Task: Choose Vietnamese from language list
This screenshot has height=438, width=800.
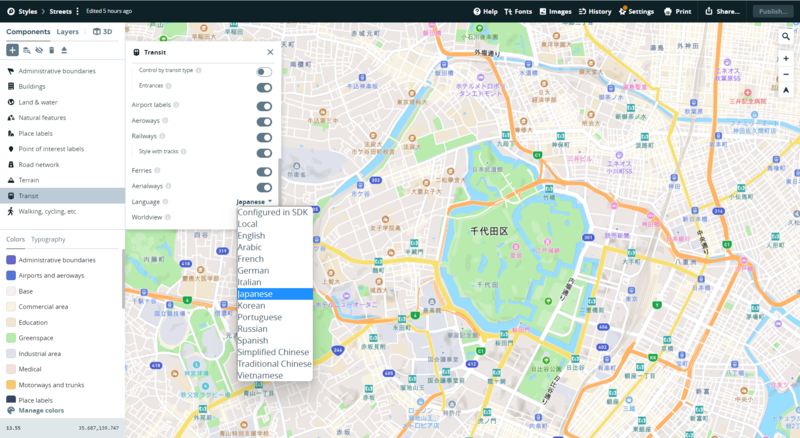Action: (274, 376)
